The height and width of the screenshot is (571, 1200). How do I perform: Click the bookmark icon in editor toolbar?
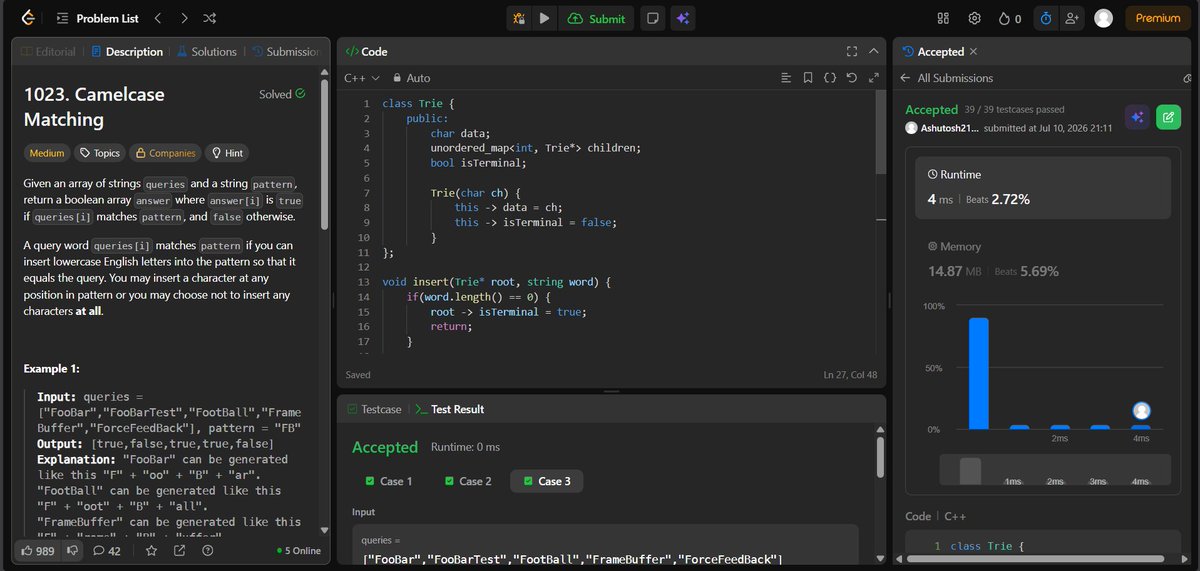tap(808, 77)
